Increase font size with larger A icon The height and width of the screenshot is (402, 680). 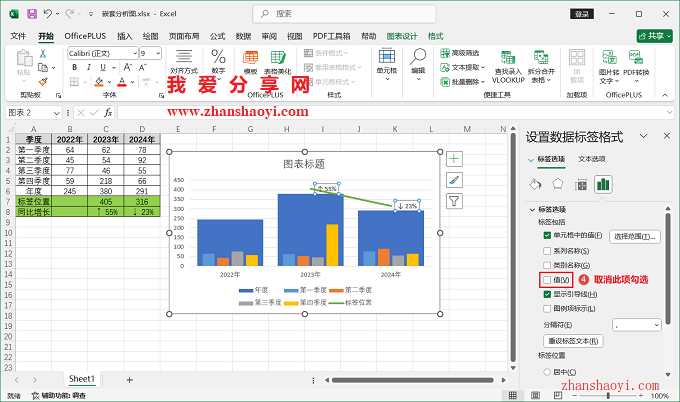tap(128, 67)
